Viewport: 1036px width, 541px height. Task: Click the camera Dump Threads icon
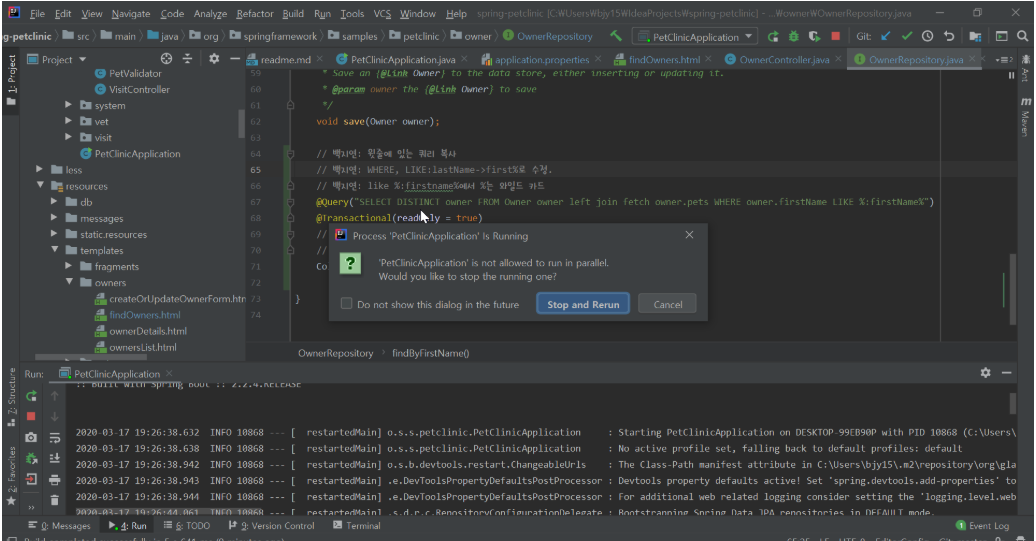click(31, 437)
